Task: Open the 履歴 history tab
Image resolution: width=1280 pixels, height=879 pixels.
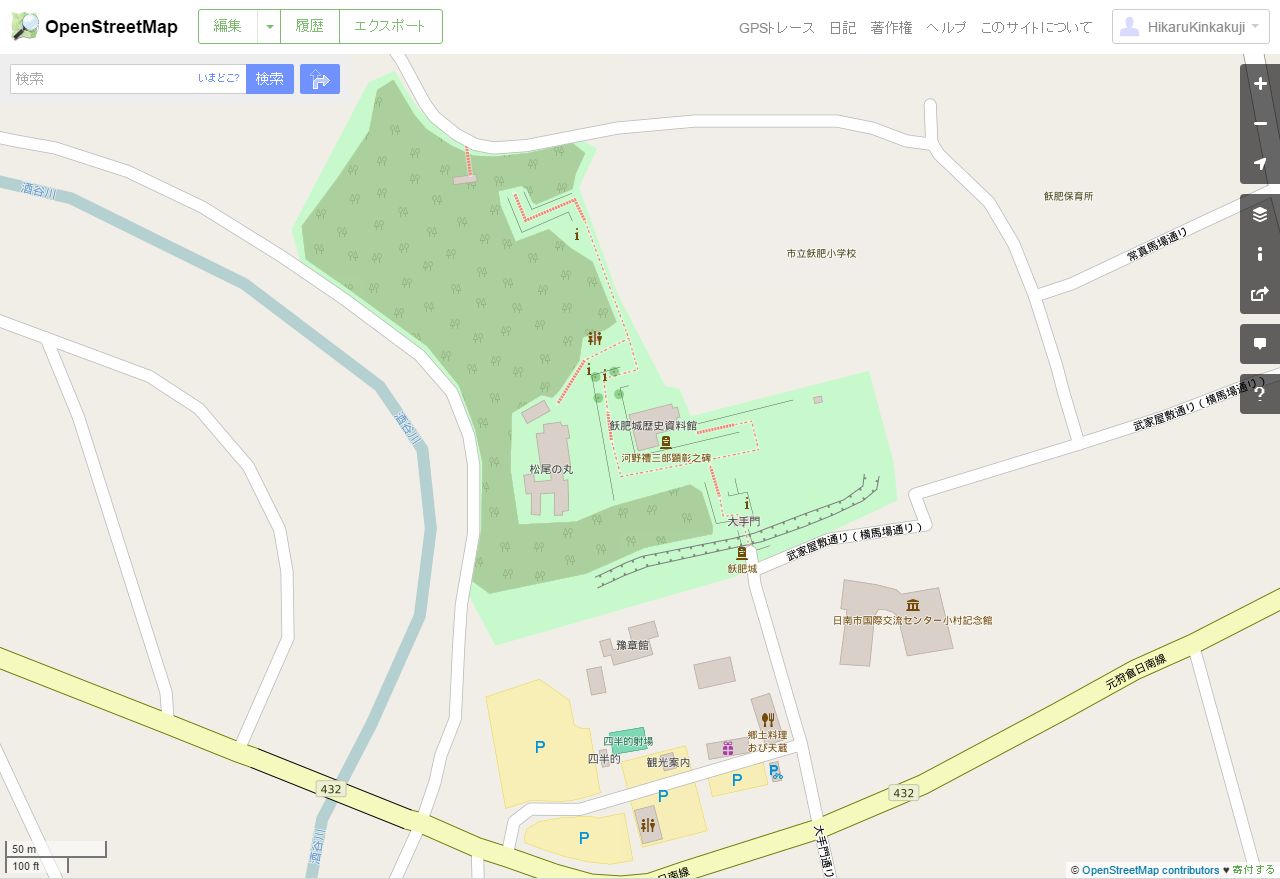Action: pos(310,27)
